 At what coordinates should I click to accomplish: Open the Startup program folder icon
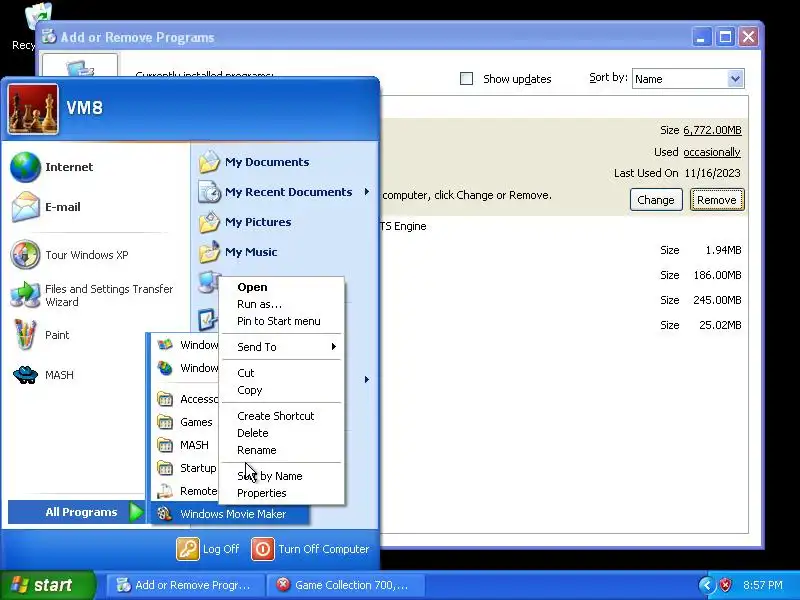[164, 468]
